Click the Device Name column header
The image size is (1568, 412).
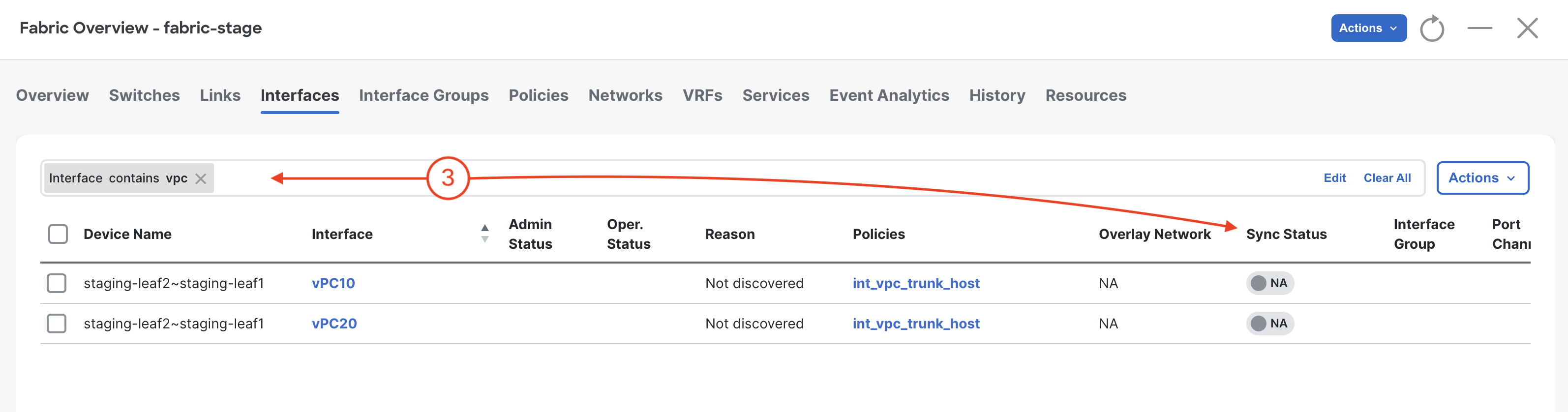coord(127,234)
